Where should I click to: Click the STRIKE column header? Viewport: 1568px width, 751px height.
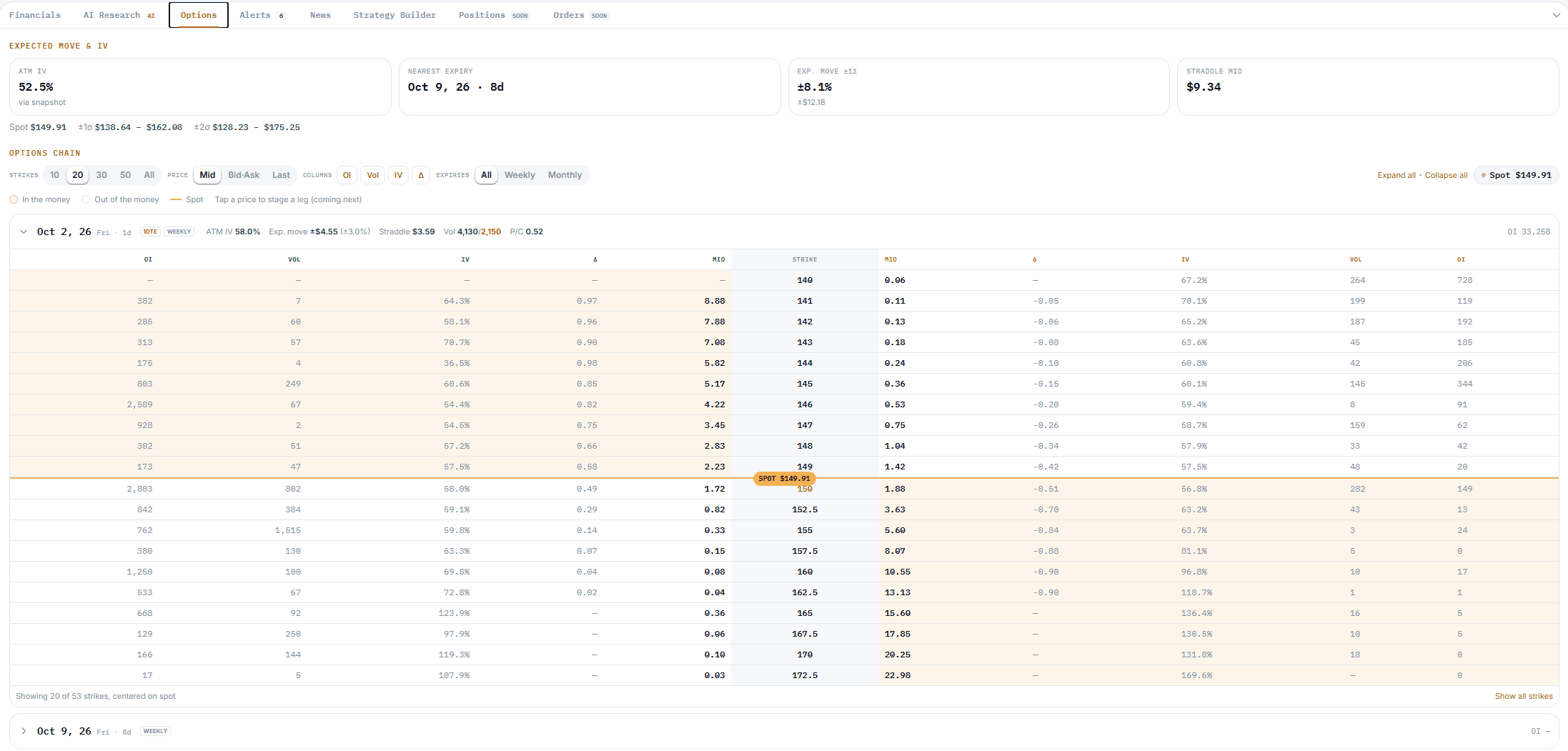(x=805, y=259)
